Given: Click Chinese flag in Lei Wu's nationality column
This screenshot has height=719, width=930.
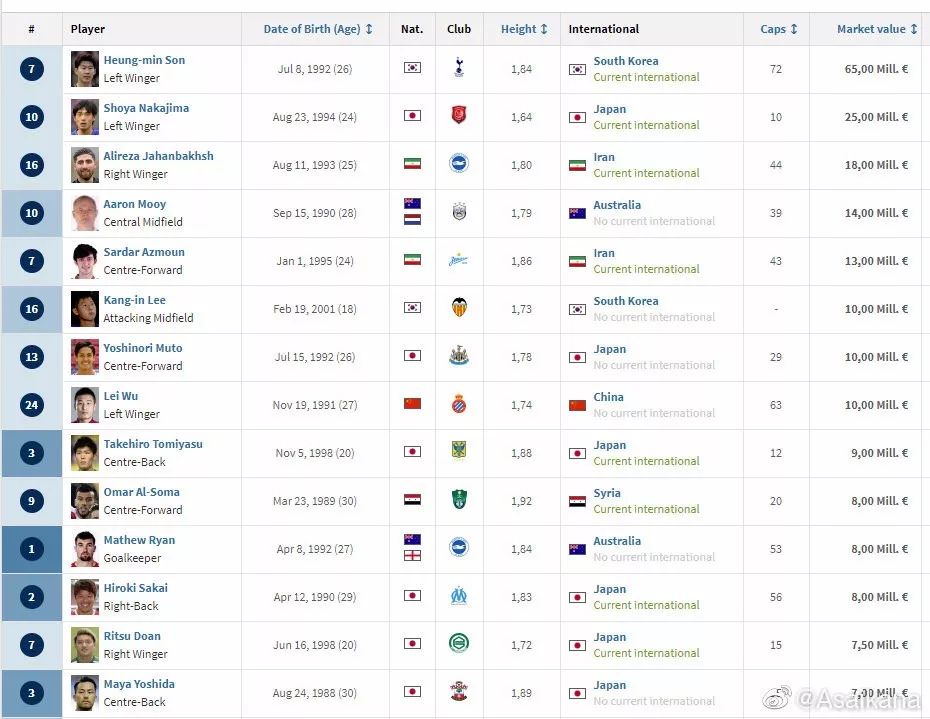Looking at the screenshot, I should click(x=412, y=404).
